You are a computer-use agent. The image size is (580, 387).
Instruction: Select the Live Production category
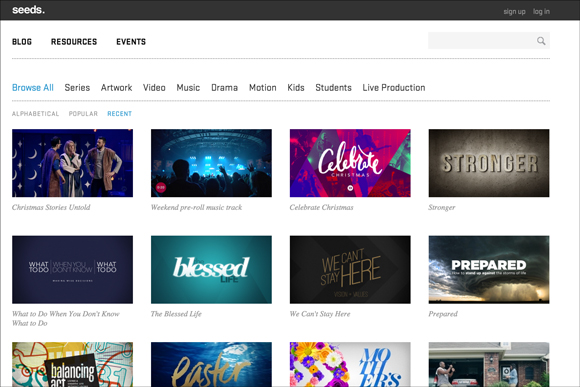(394, 88)
